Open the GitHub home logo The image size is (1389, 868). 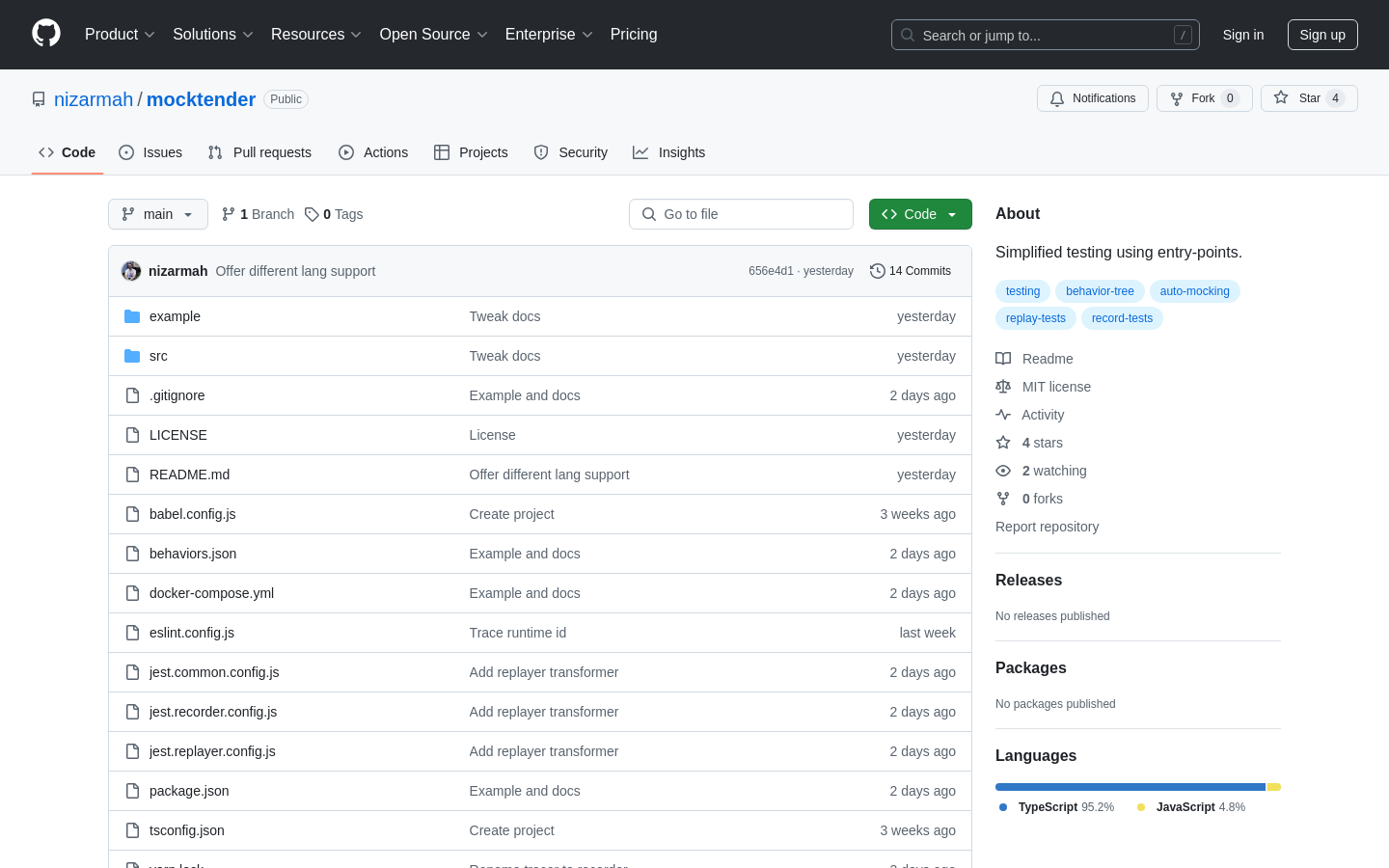click(x=46, y=34)
